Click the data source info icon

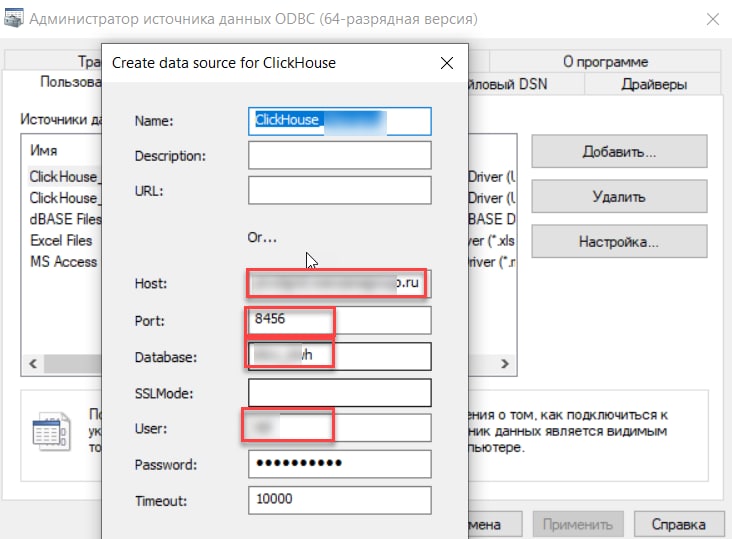(x=51, y=431)
